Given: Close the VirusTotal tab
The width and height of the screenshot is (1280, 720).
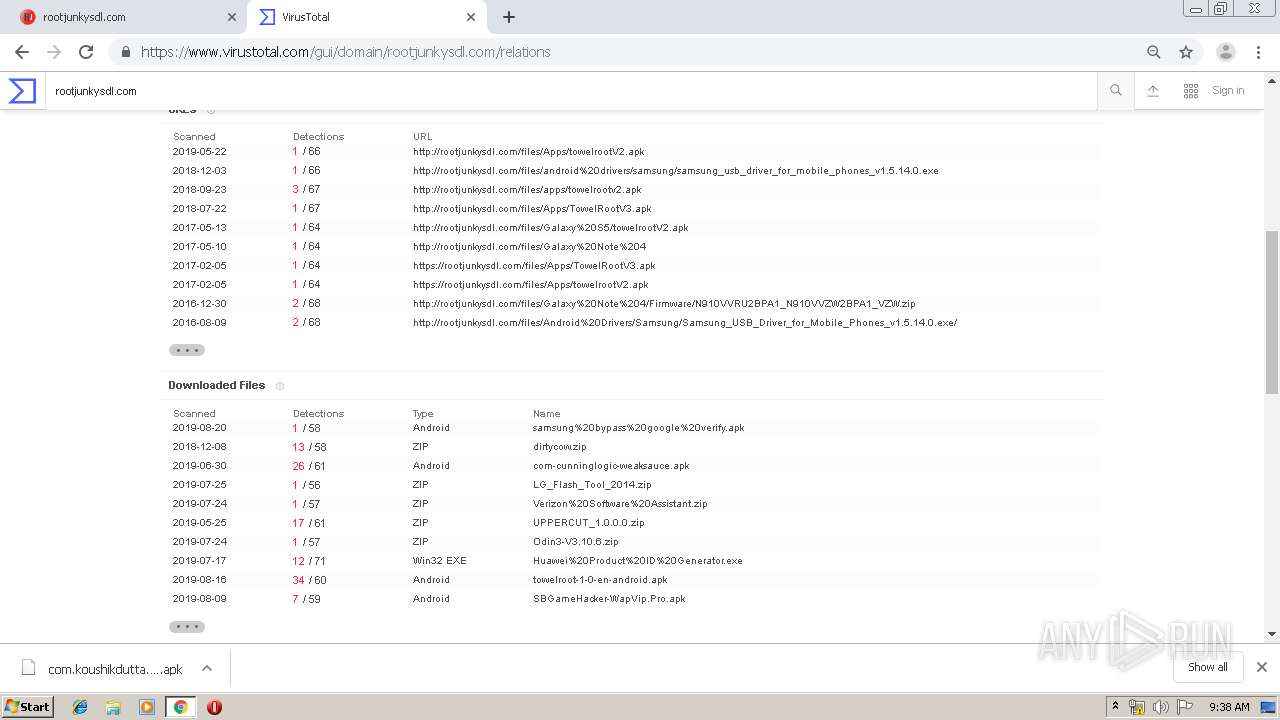Looking at the screenshot, I should [x=471, y=17].
